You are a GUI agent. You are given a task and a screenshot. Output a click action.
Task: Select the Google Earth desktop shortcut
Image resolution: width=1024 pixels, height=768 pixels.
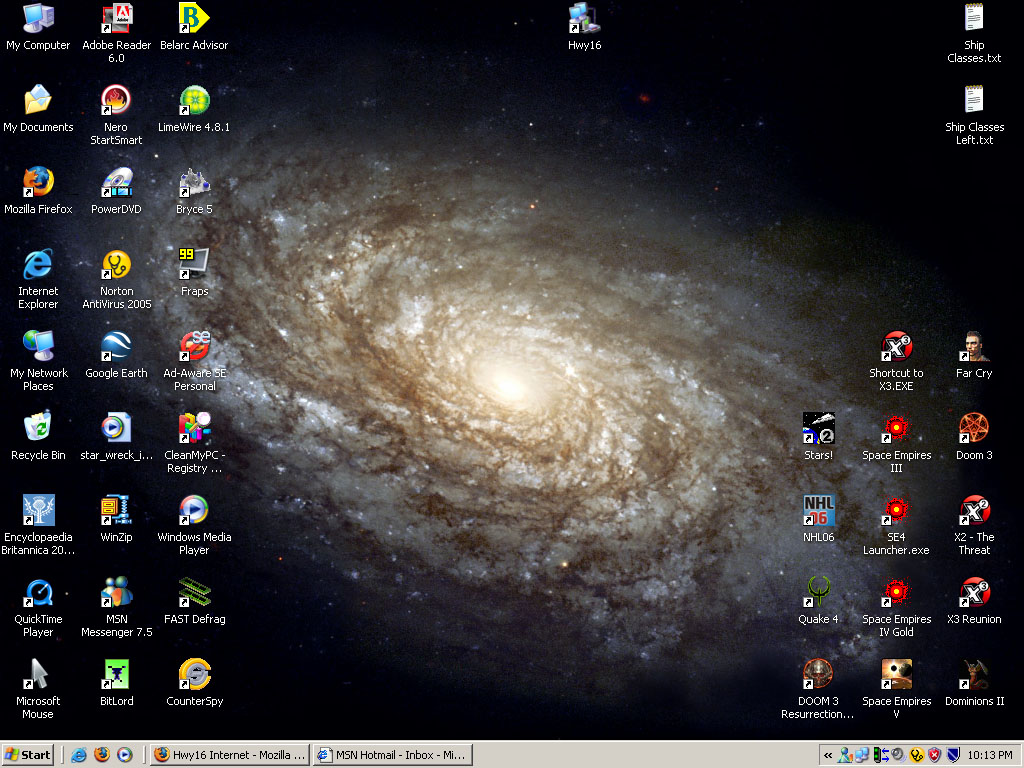tap(116, 348)
